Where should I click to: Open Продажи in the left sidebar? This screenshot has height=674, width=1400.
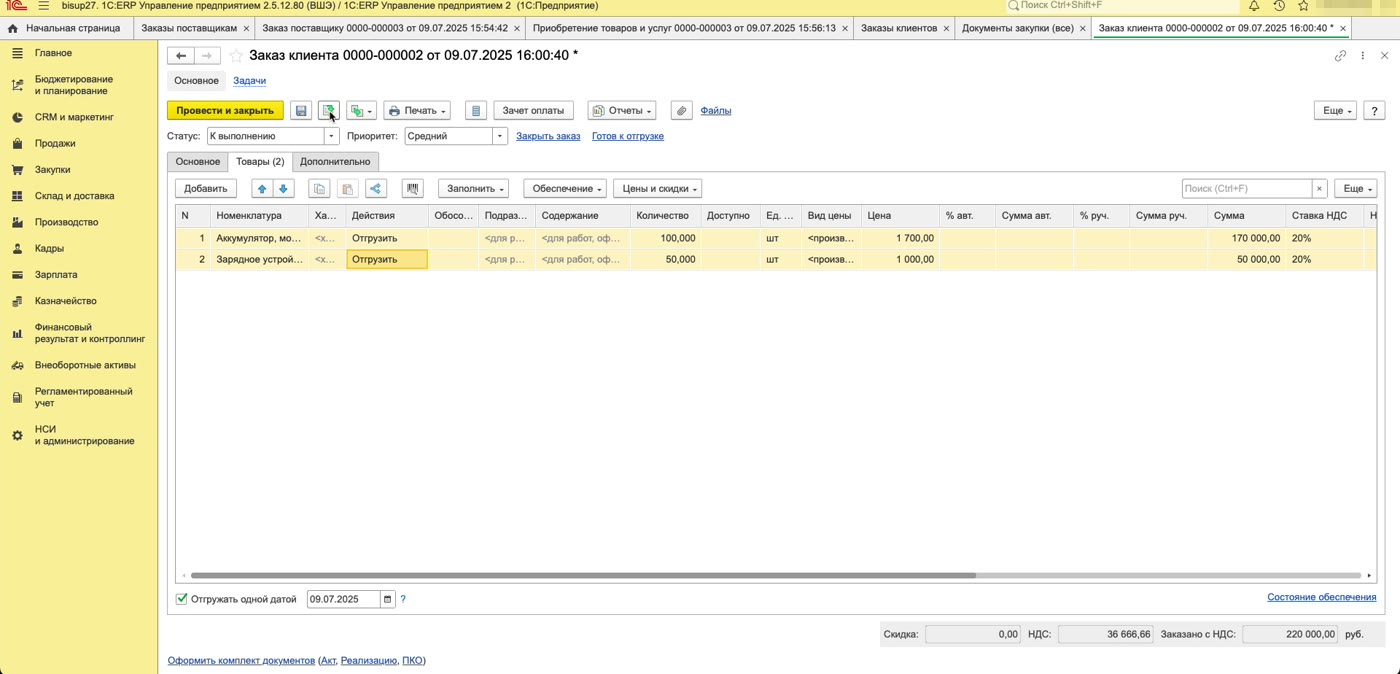(x=55, y=143)
